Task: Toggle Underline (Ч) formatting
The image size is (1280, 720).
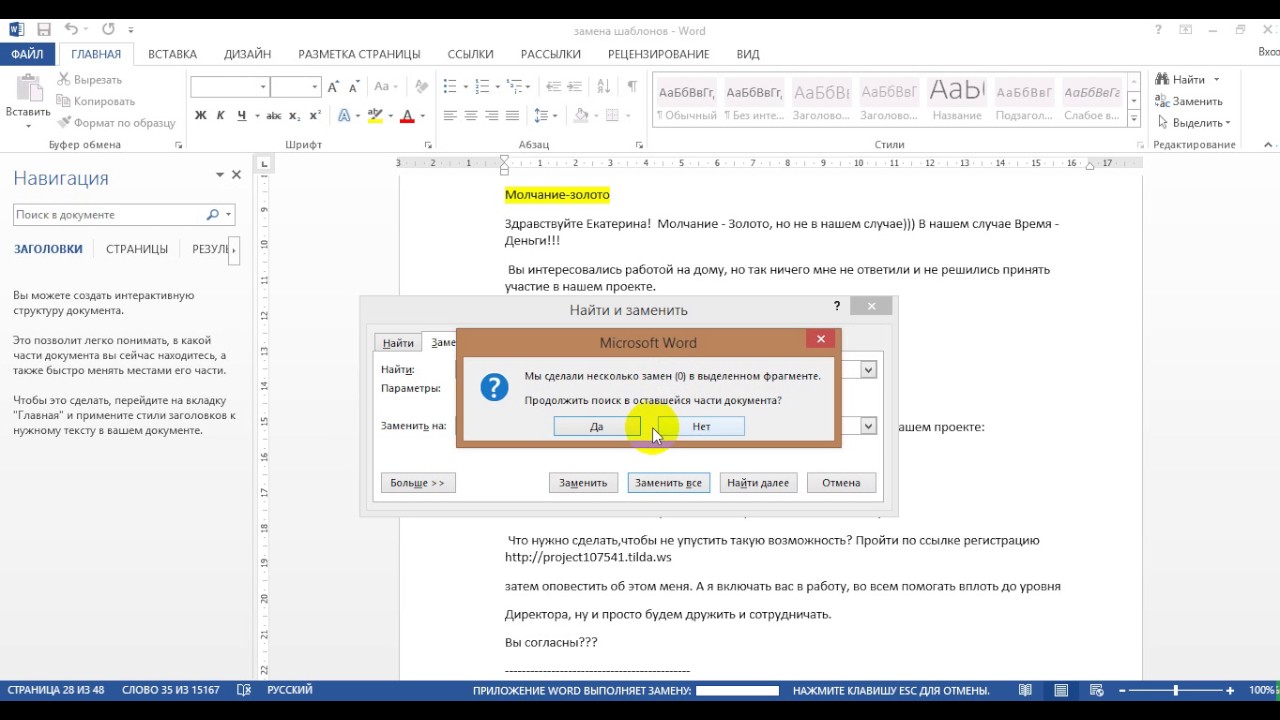Action: (242, 116)
